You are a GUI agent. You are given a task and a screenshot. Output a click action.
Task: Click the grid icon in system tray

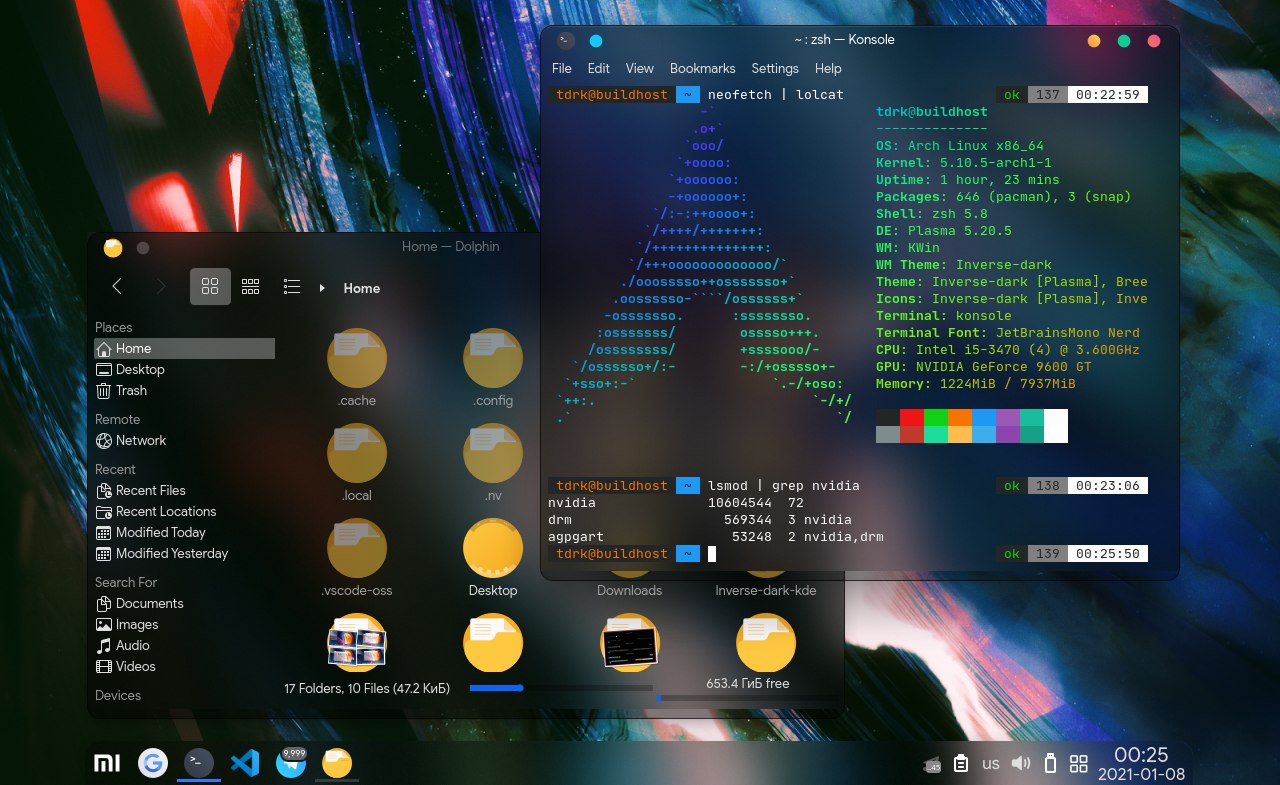1079,764
